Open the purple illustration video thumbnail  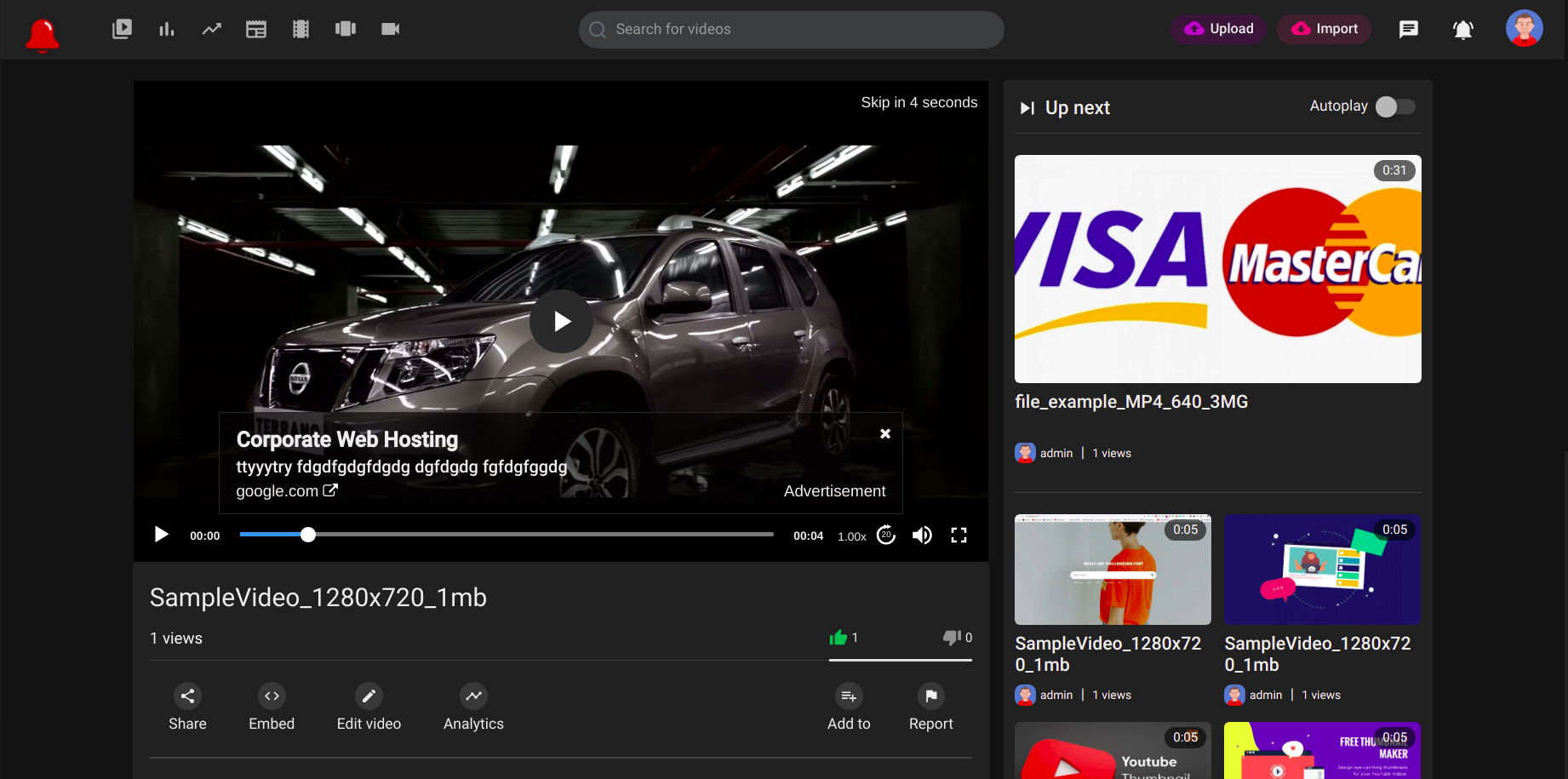point(1323,570)
